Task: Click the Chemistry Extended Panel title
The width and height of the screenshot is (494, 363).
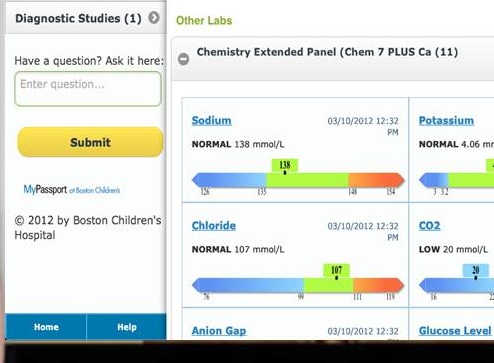Action: point(327,52)
